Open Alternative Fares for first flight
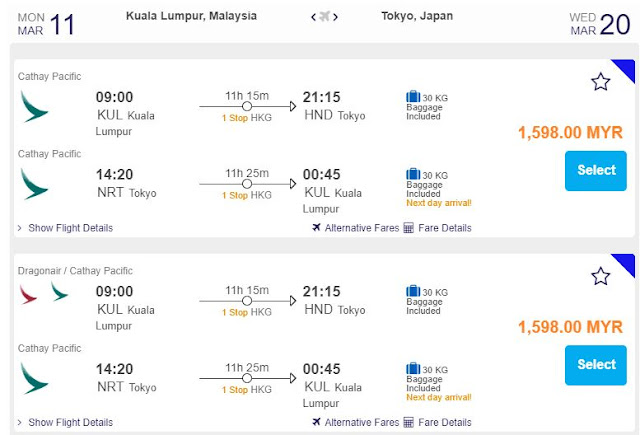 tap(355, 228)
